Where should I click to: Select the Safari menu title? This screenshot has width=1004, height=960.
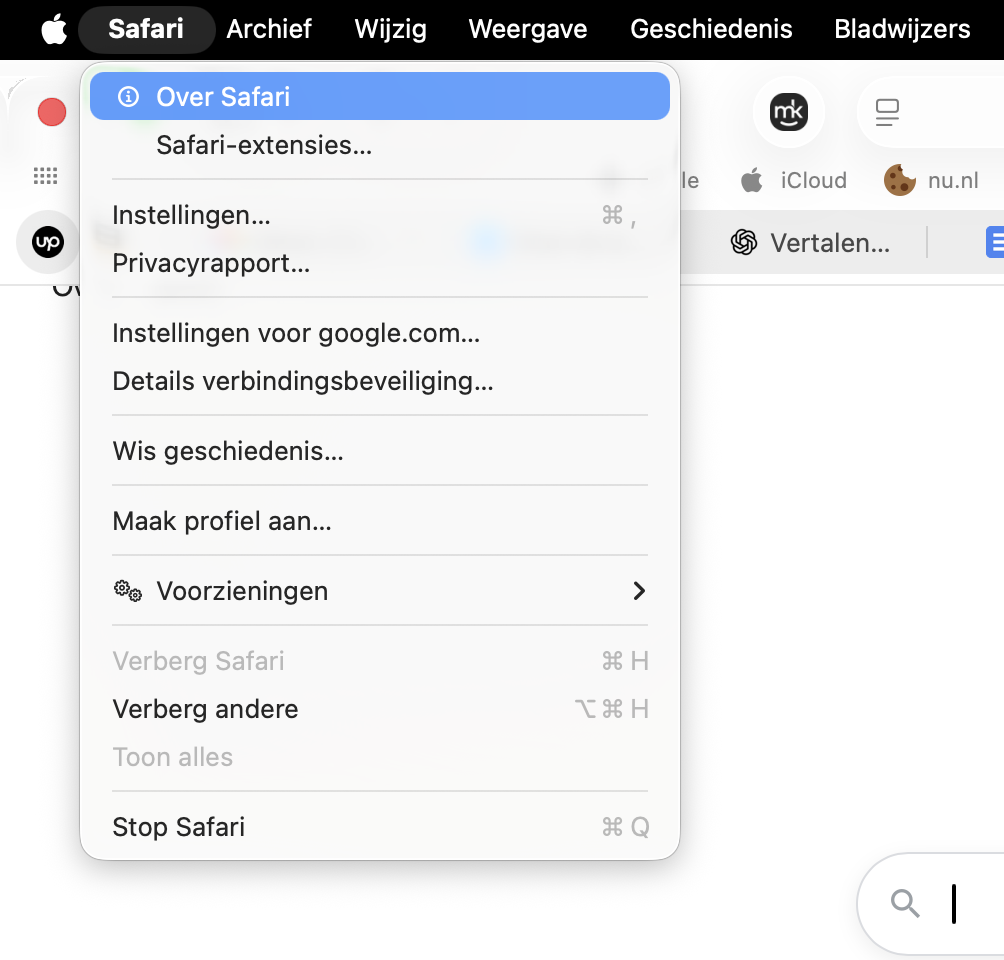[146, 29]
